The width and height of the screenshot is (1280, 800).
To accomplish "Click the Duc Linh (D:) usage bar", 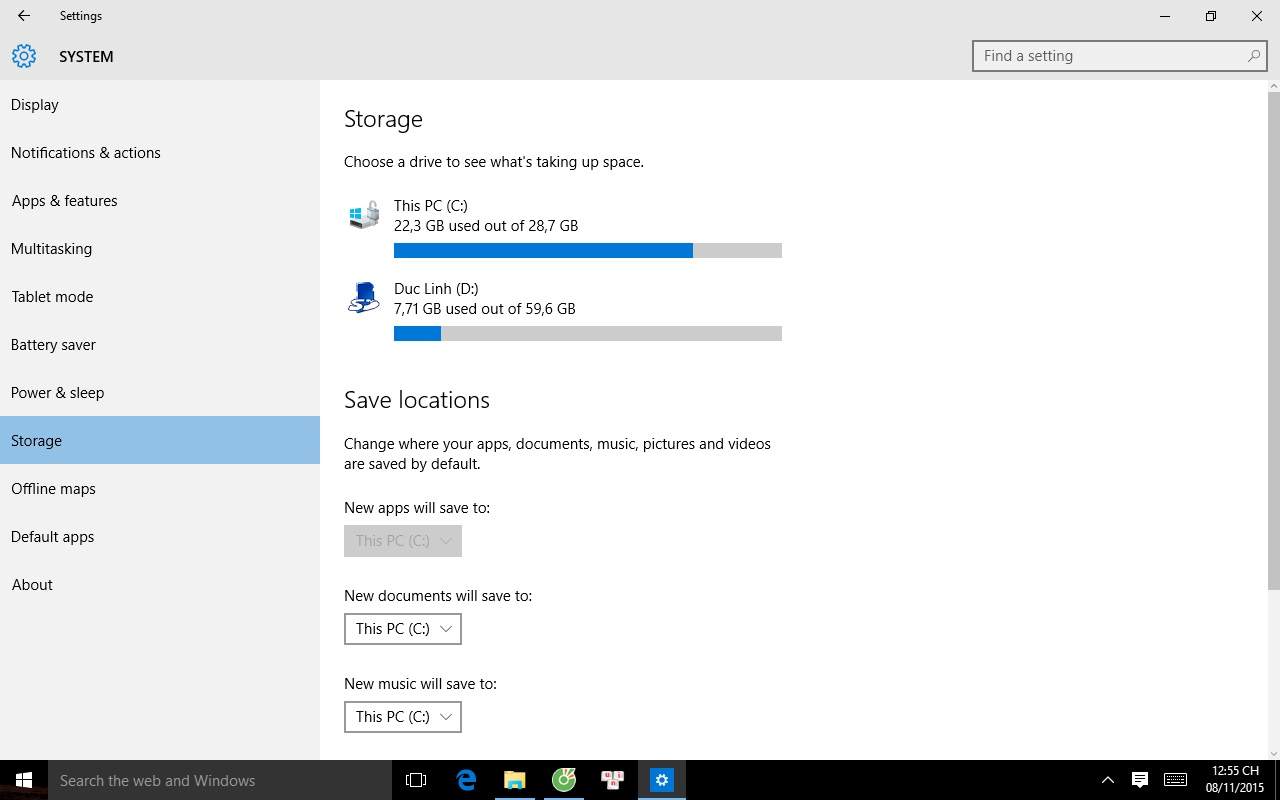I will pos(588,333).
